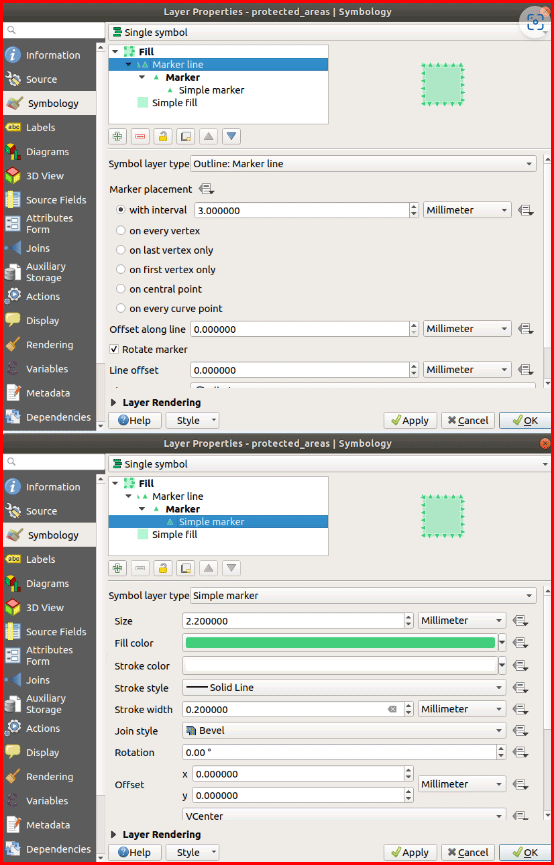Click Apply button in lower dialog

410,852
